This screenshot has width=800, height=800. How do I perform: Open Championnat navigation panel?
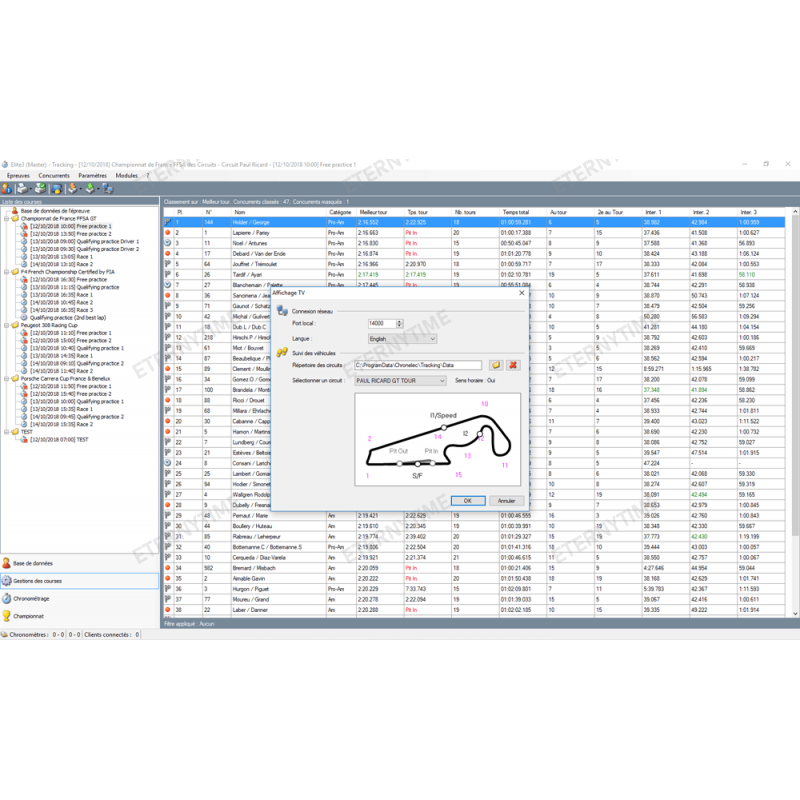click(x=80, y=616)
